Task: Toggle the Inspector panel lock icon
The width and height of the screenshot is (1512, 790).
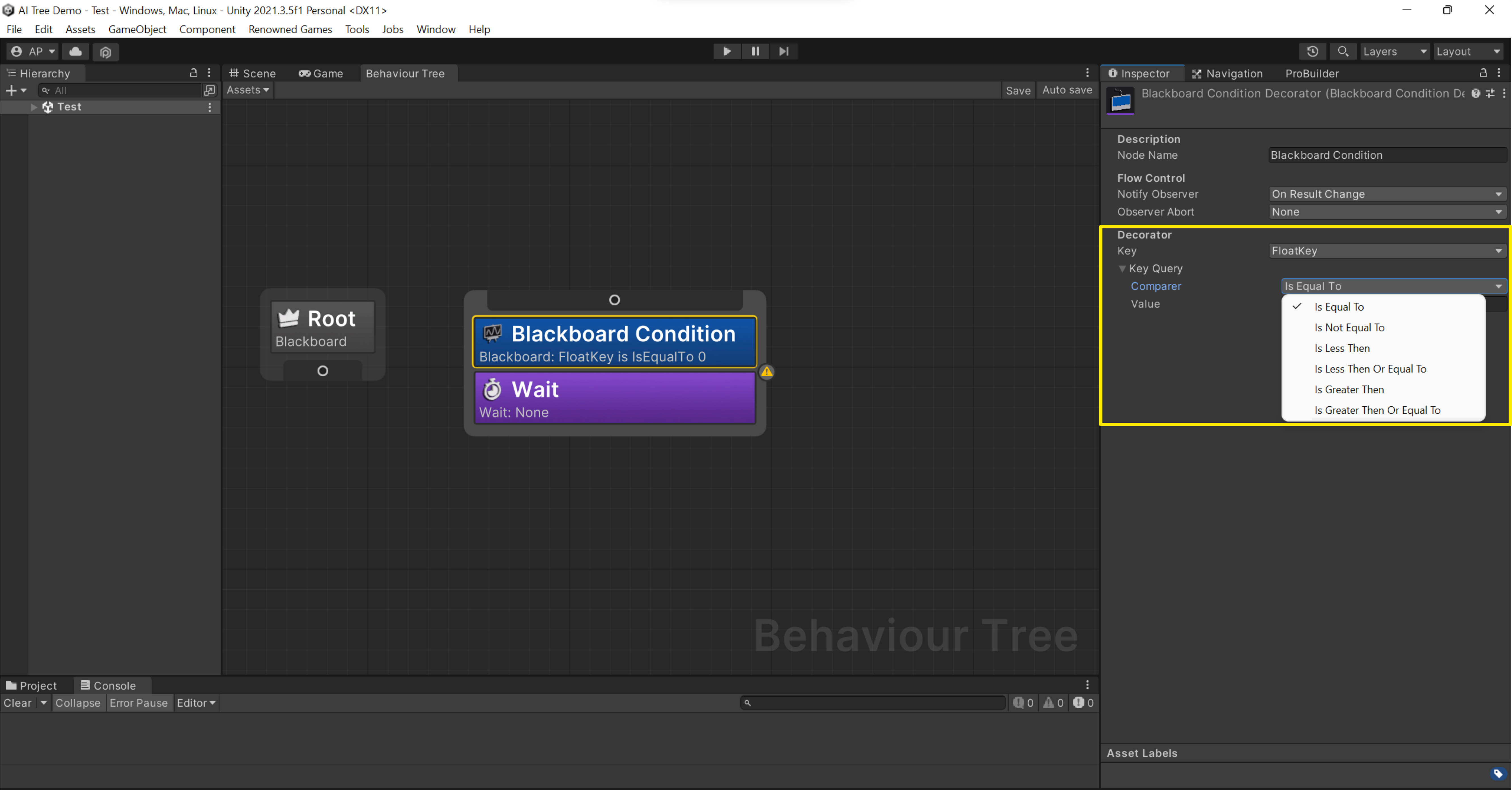Action: click(x=1483, y=73)
